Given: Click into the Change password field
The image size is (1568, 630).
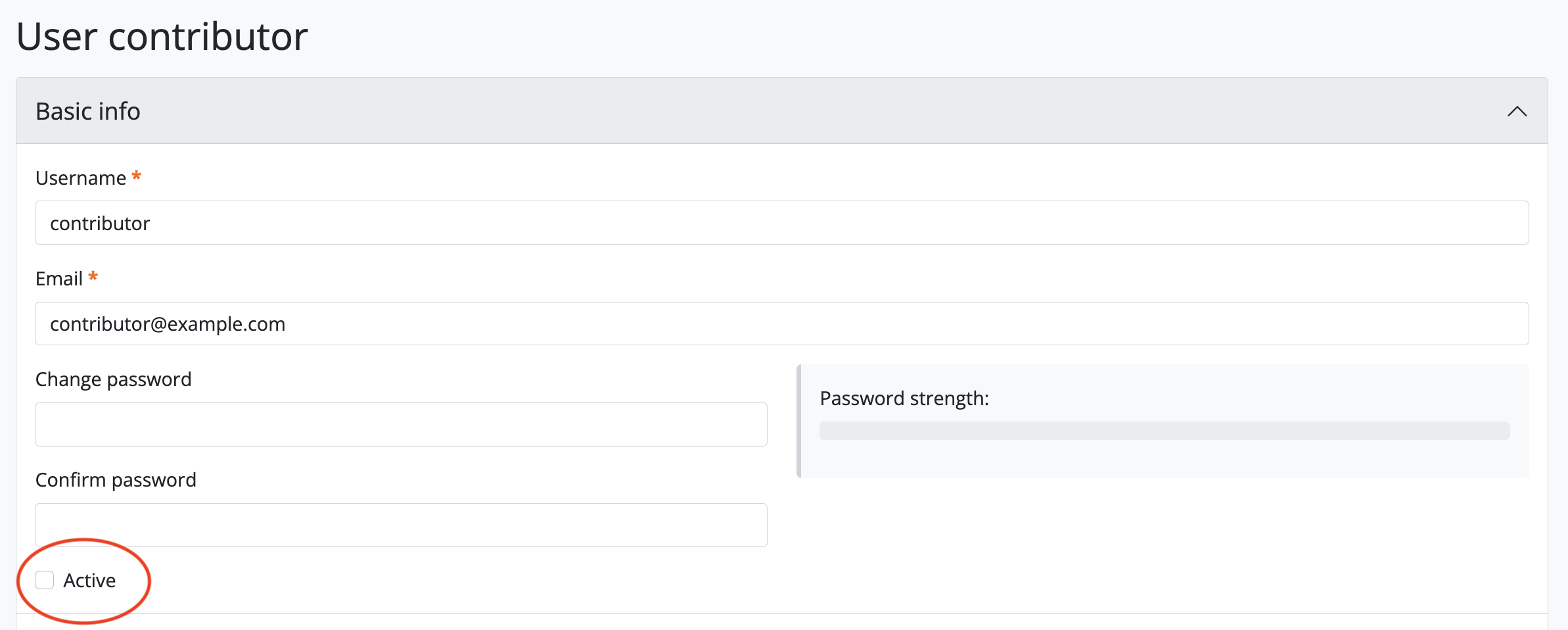Looking at the screenshot, I should coord(401,424).
